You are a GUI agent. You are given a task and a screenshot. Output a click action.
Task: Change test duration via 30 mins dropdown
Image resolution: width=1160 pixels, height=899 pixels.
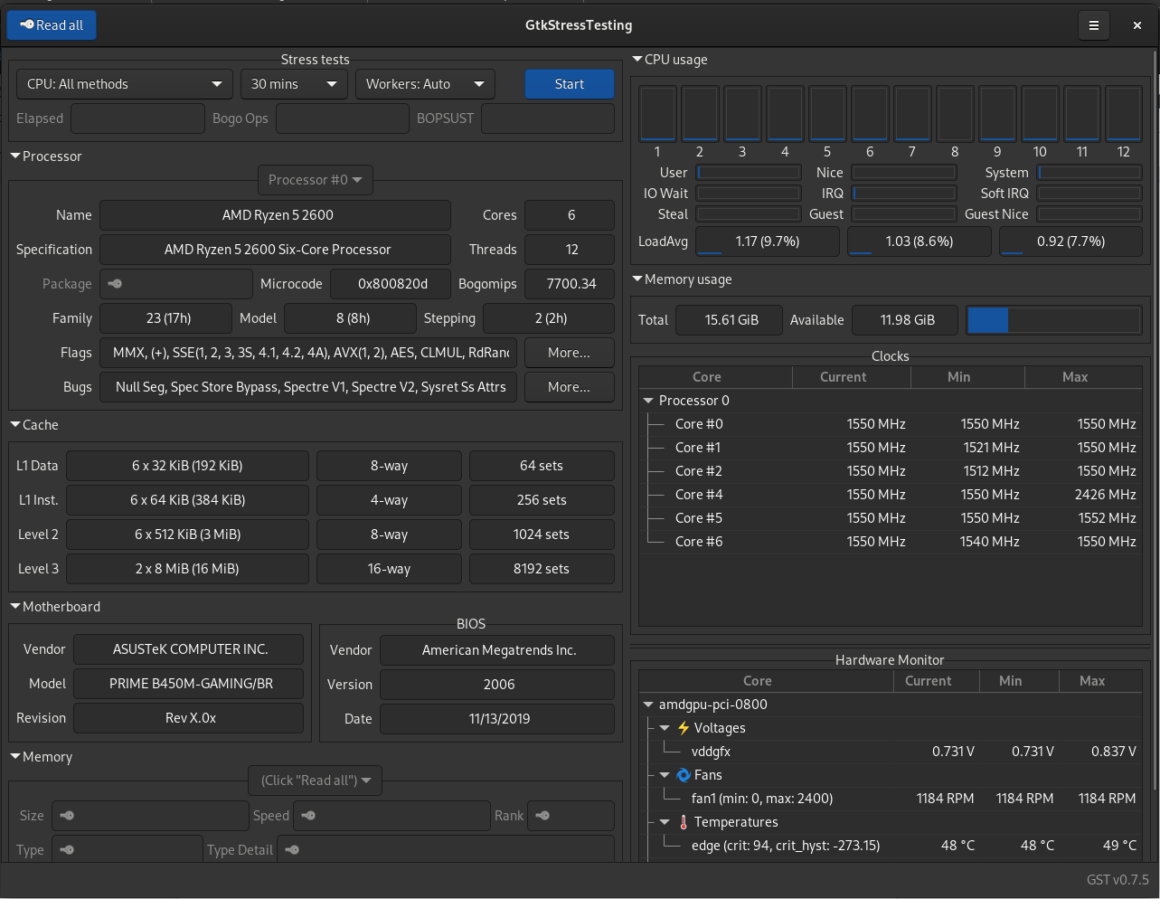point(294,84)
